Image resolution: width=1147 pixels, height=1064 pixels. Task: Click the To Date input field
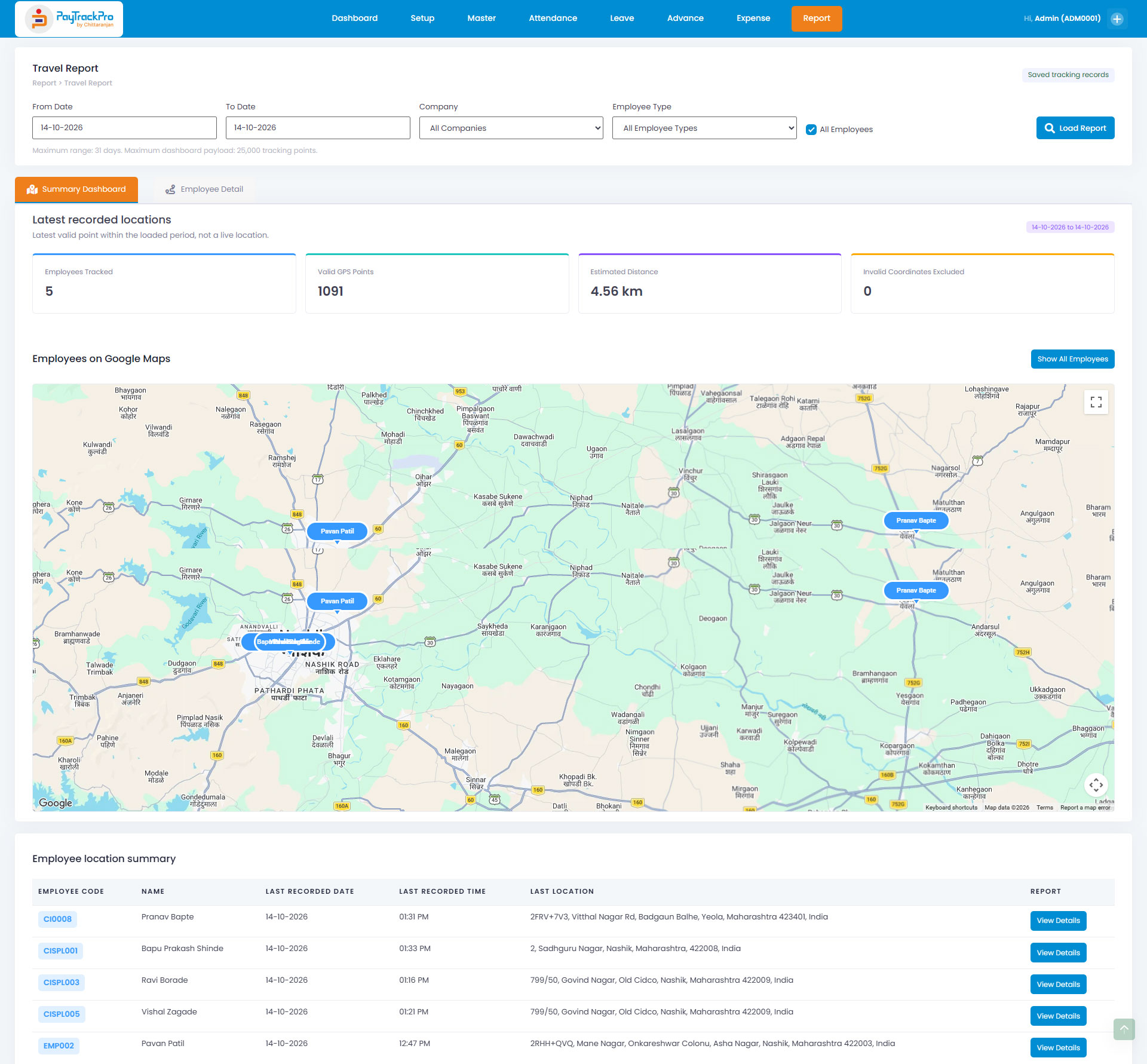click(x=318, y=128)
